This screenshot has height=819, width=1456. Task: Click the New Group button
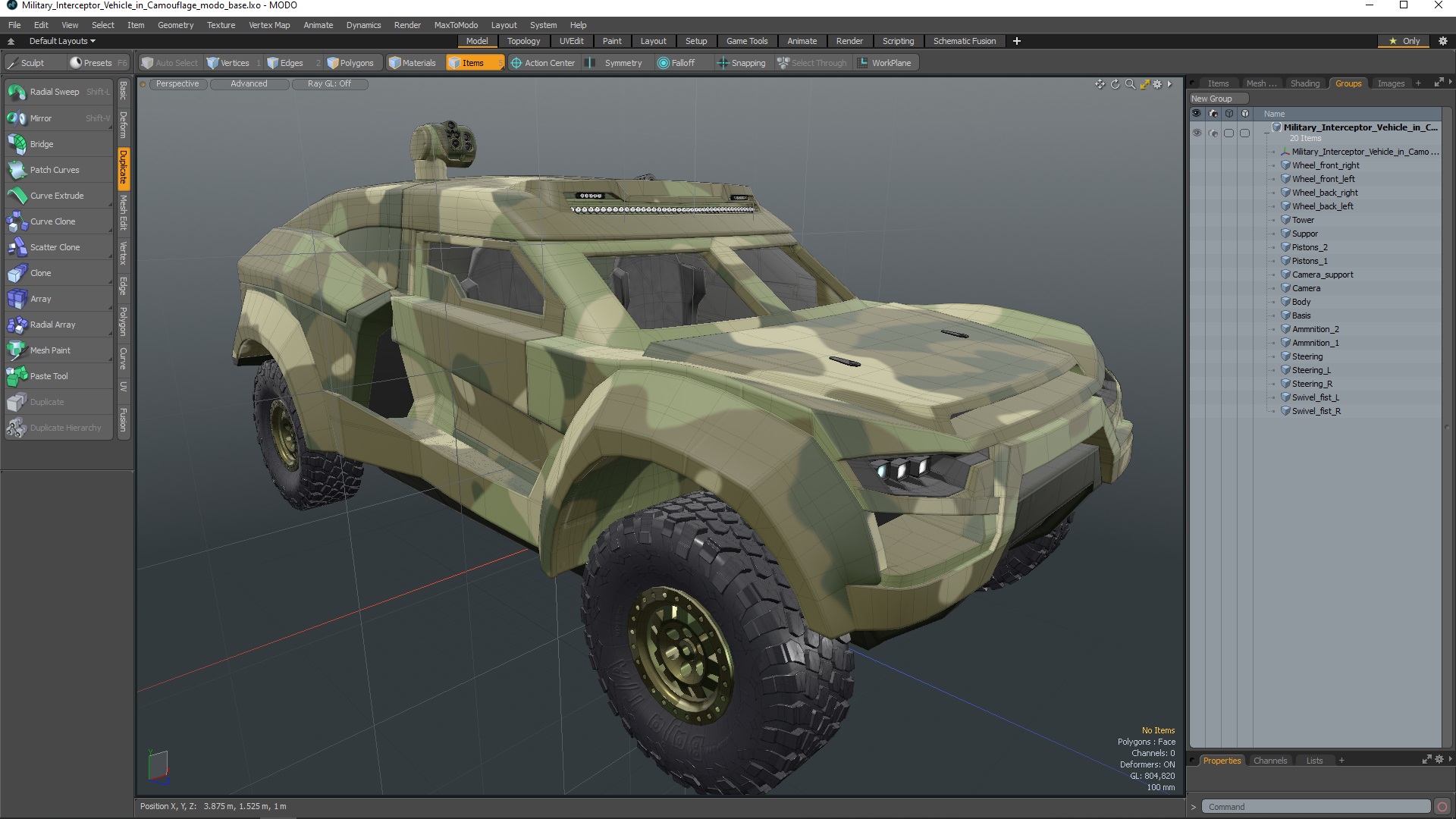[x=1211, y=99]
